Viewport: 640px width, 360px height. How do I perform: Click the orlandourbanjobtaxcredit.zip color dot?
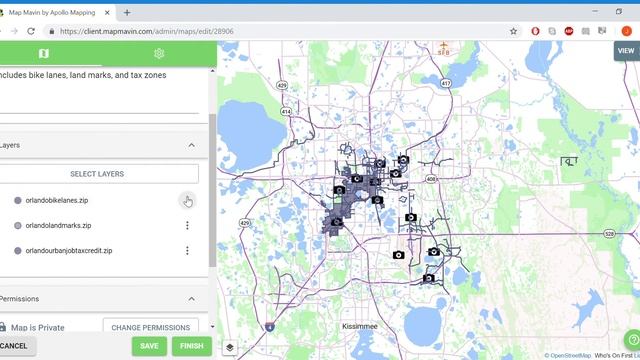pos(18,251)
